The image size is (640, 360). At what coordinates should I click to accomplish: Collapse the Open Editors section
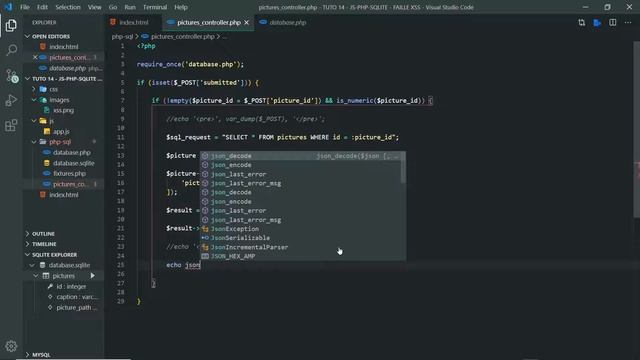tap(51, 36)
